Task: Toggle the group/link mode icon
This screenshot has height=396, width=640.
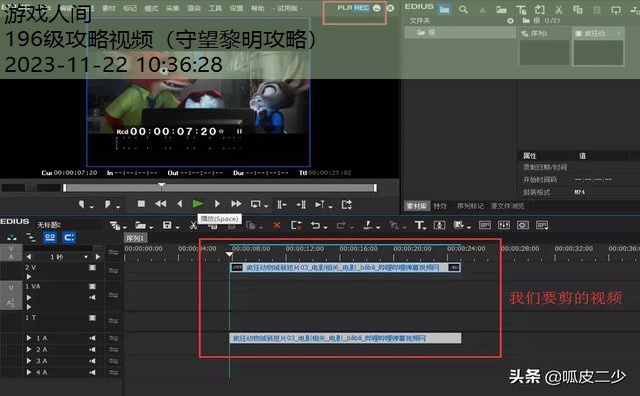Action: [31, 238]
